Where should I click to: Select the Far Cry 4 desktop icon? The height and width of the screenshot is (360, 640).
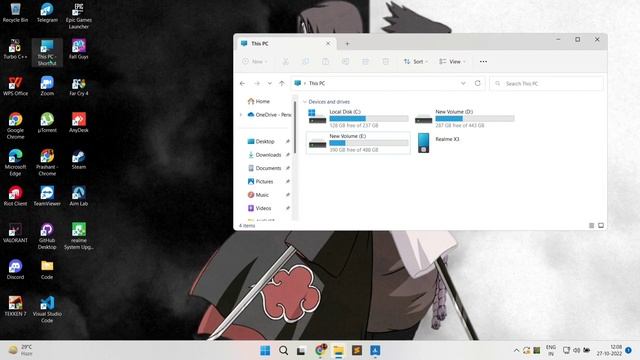78,86
